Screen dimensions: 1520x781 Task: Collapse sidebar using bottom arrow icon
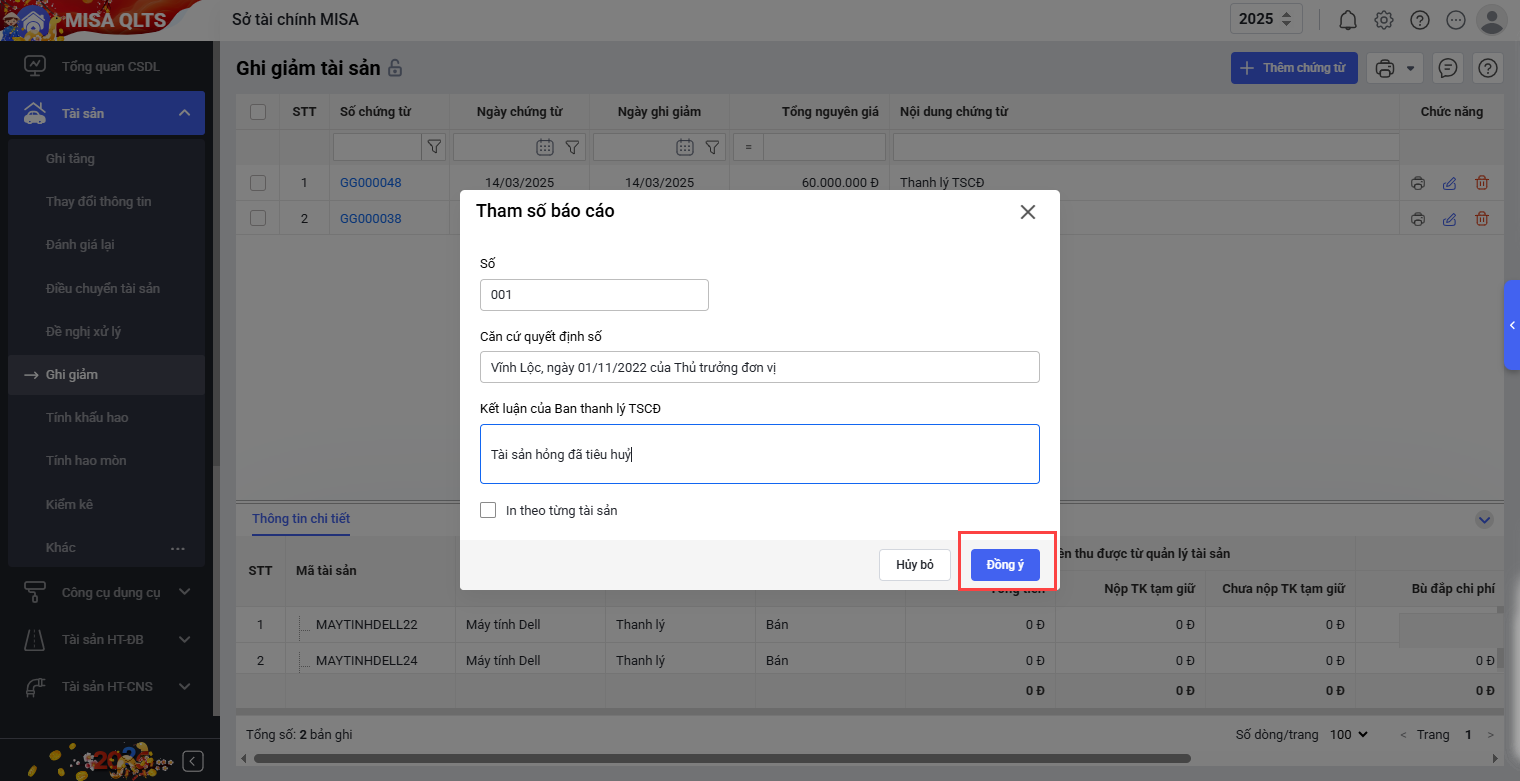click(193, 761)
